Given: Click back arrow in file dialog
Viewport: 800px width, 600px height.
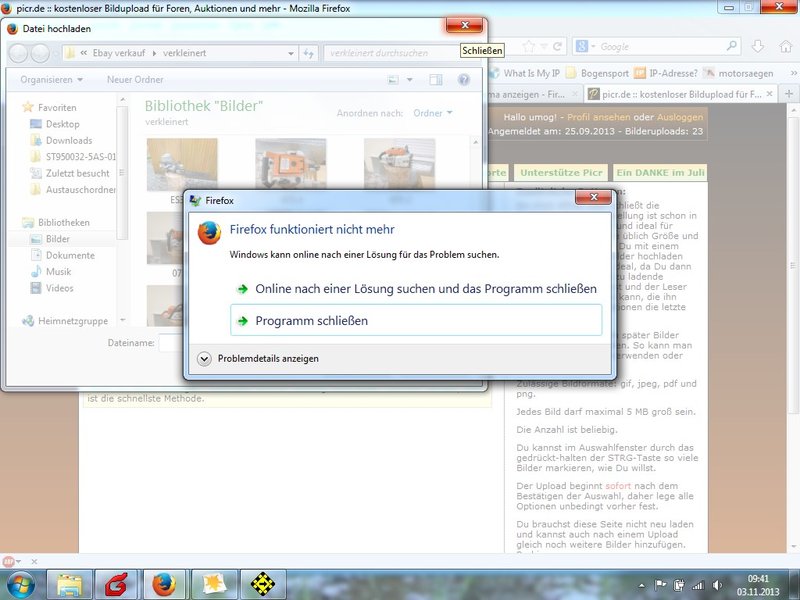Looking at the screenshot, I should point(18,53).
